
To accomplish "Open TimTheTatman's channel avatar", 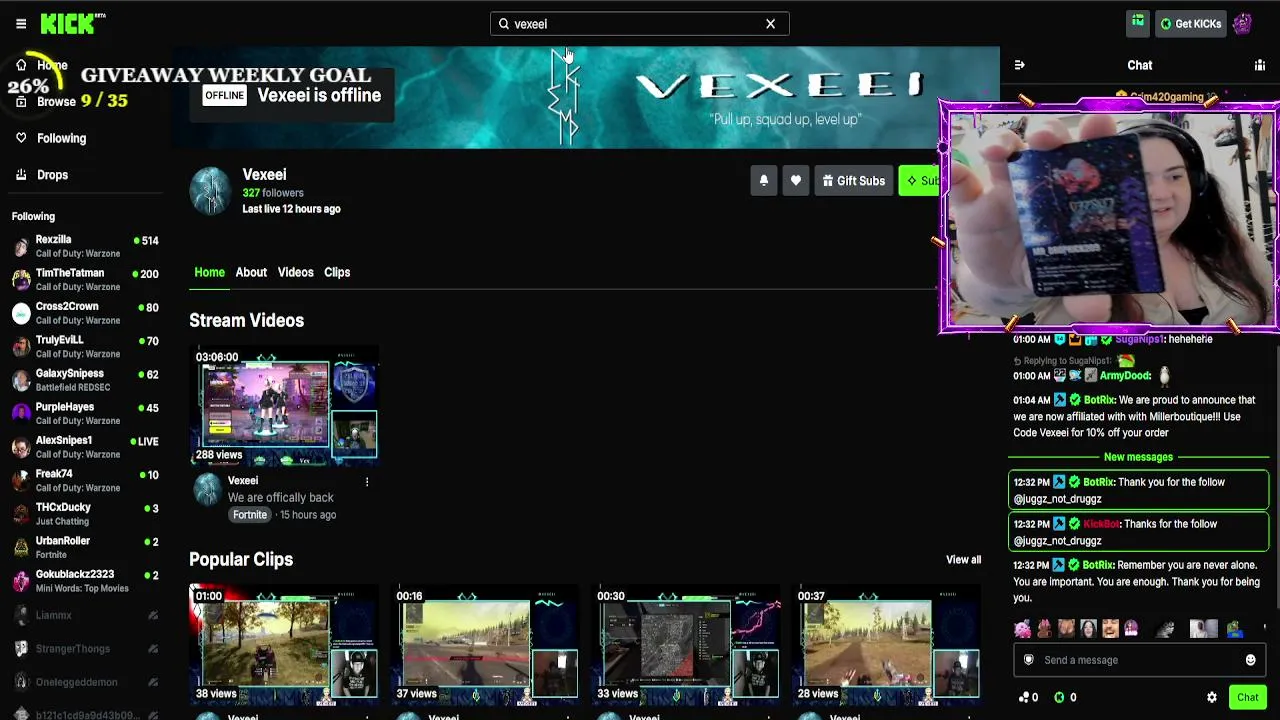I will pyautogui.click(x=21, y=280).
